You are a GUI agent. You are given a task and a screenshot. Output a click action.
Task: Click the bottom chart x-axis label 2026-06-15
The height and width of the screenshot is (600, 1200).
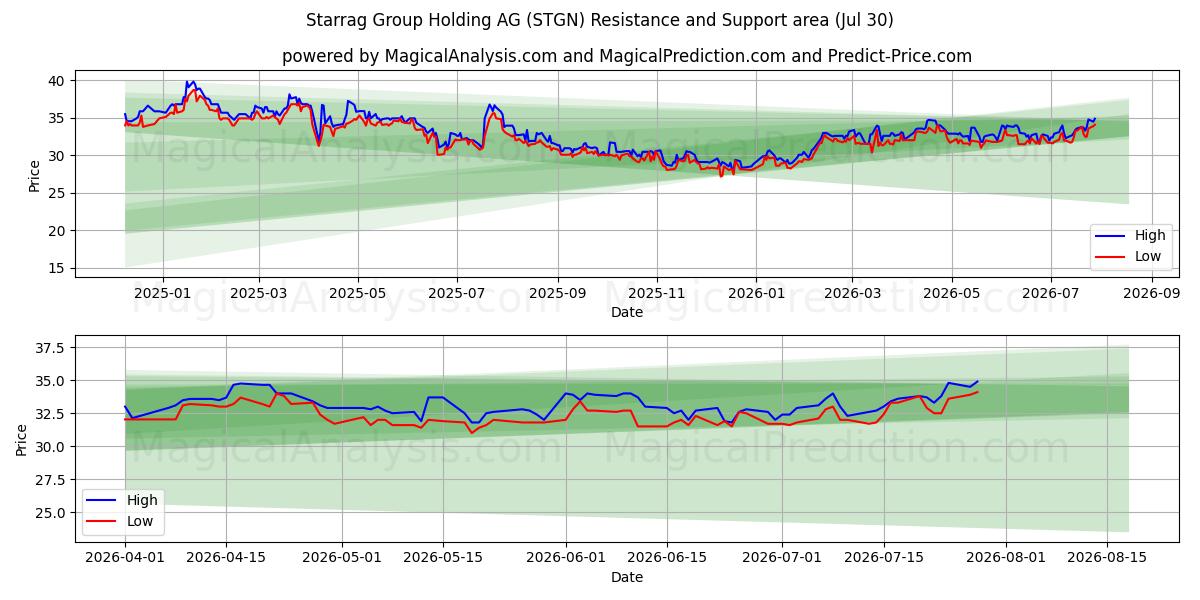pyautogui.click(x=667, y=558)
